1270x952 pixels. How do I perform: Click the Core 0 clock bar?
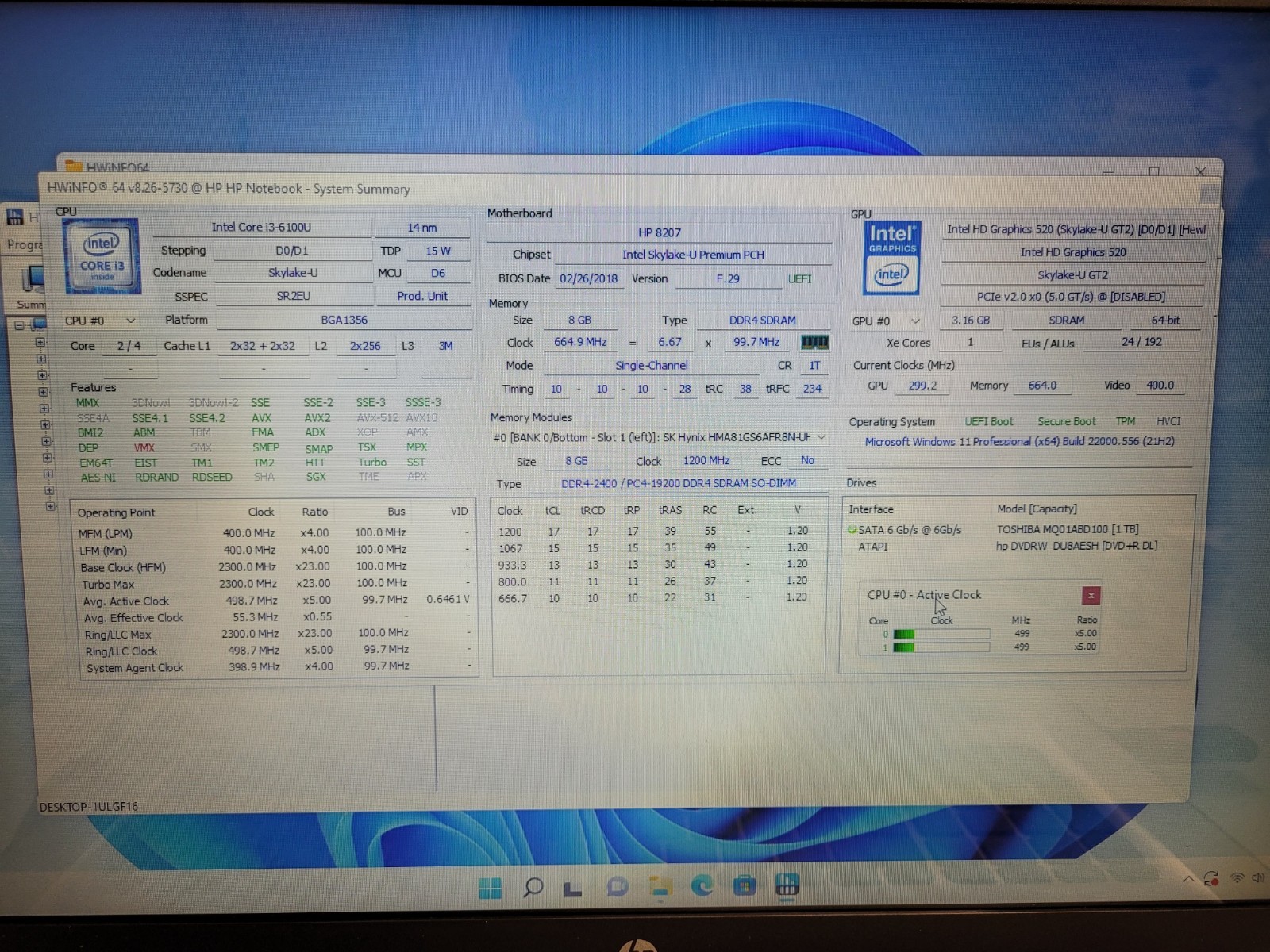tap(941, 634)
